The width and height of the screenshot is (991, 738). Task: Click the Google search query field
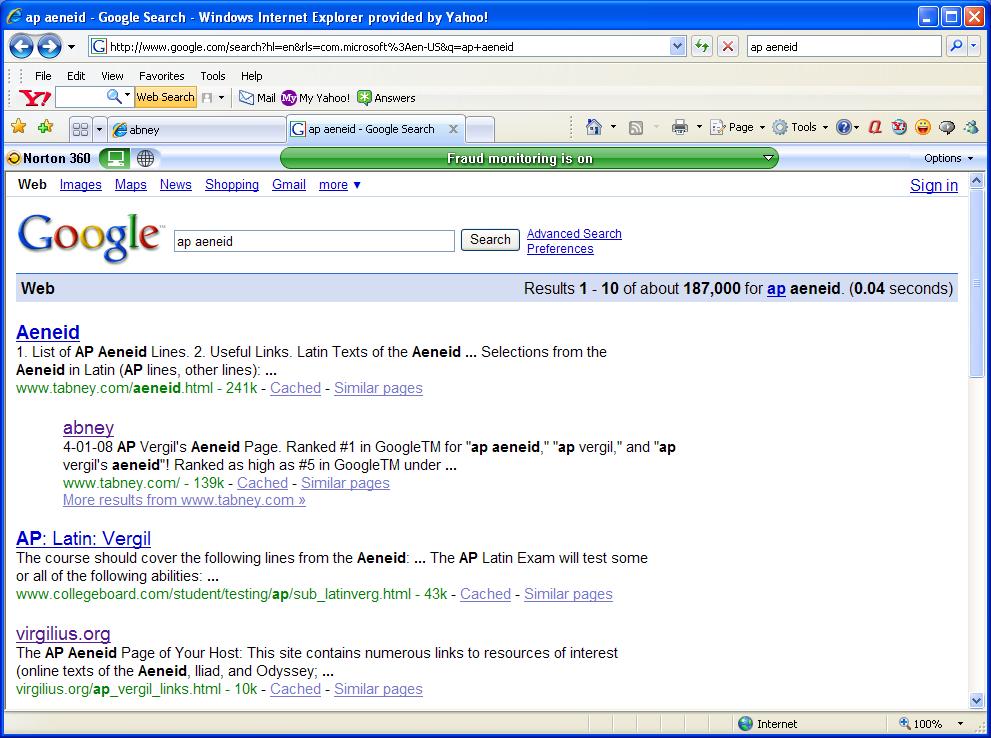(x=314, y=241)
